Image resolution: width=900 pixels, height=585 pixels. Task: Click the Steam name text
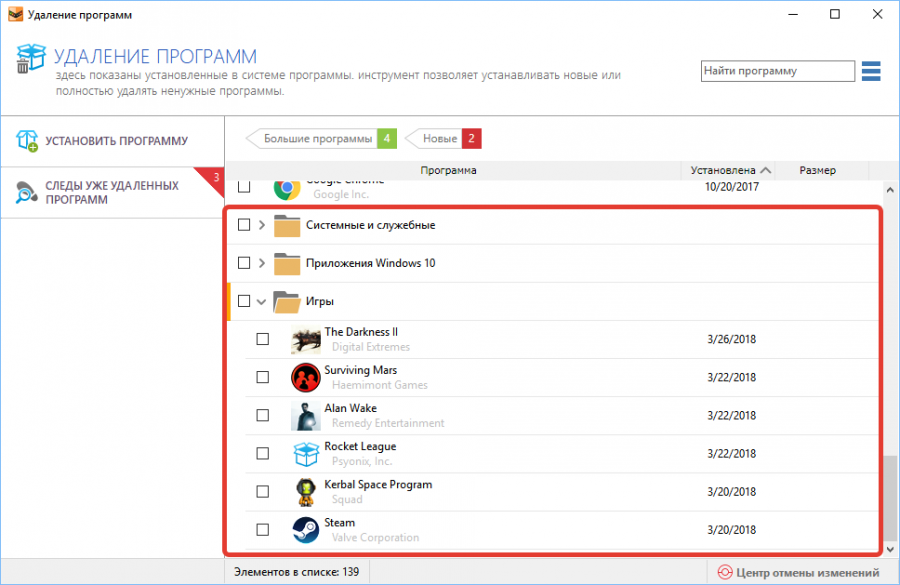339,522
